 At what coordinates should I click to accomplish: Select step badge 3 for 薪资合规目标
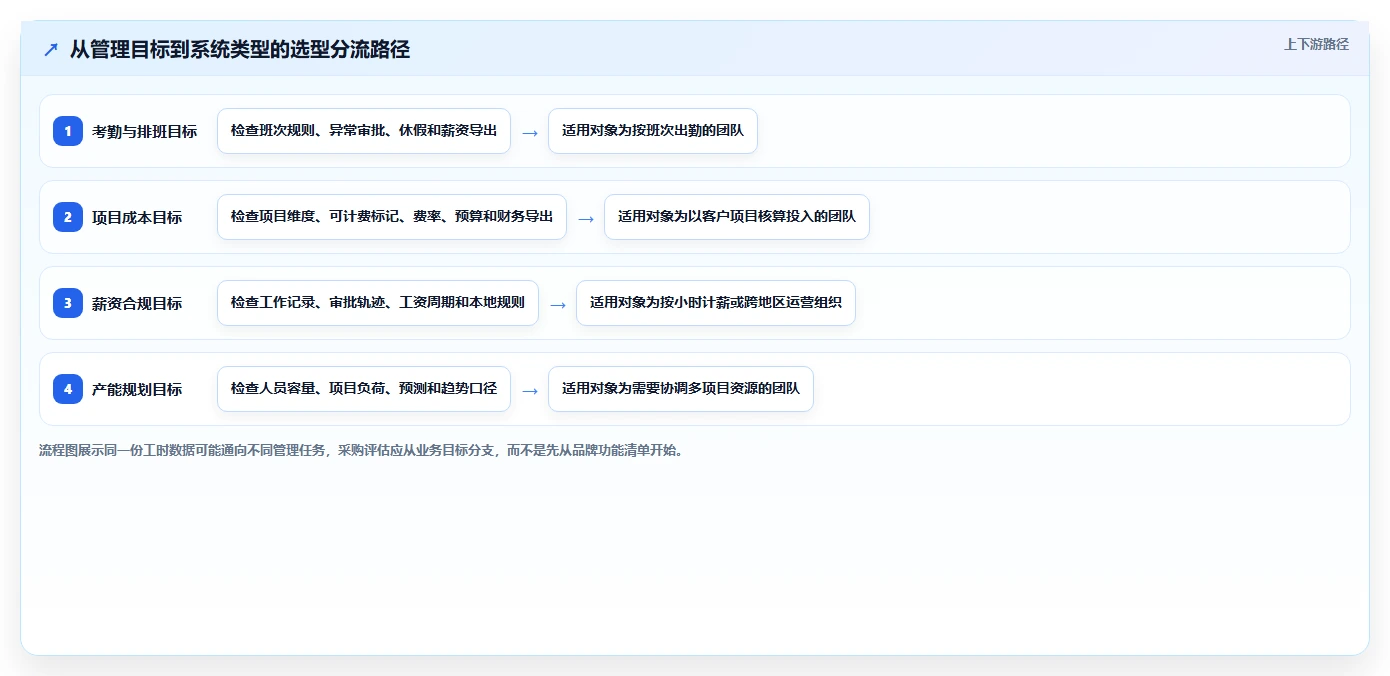pyautogui.click(x=68, y=303)
